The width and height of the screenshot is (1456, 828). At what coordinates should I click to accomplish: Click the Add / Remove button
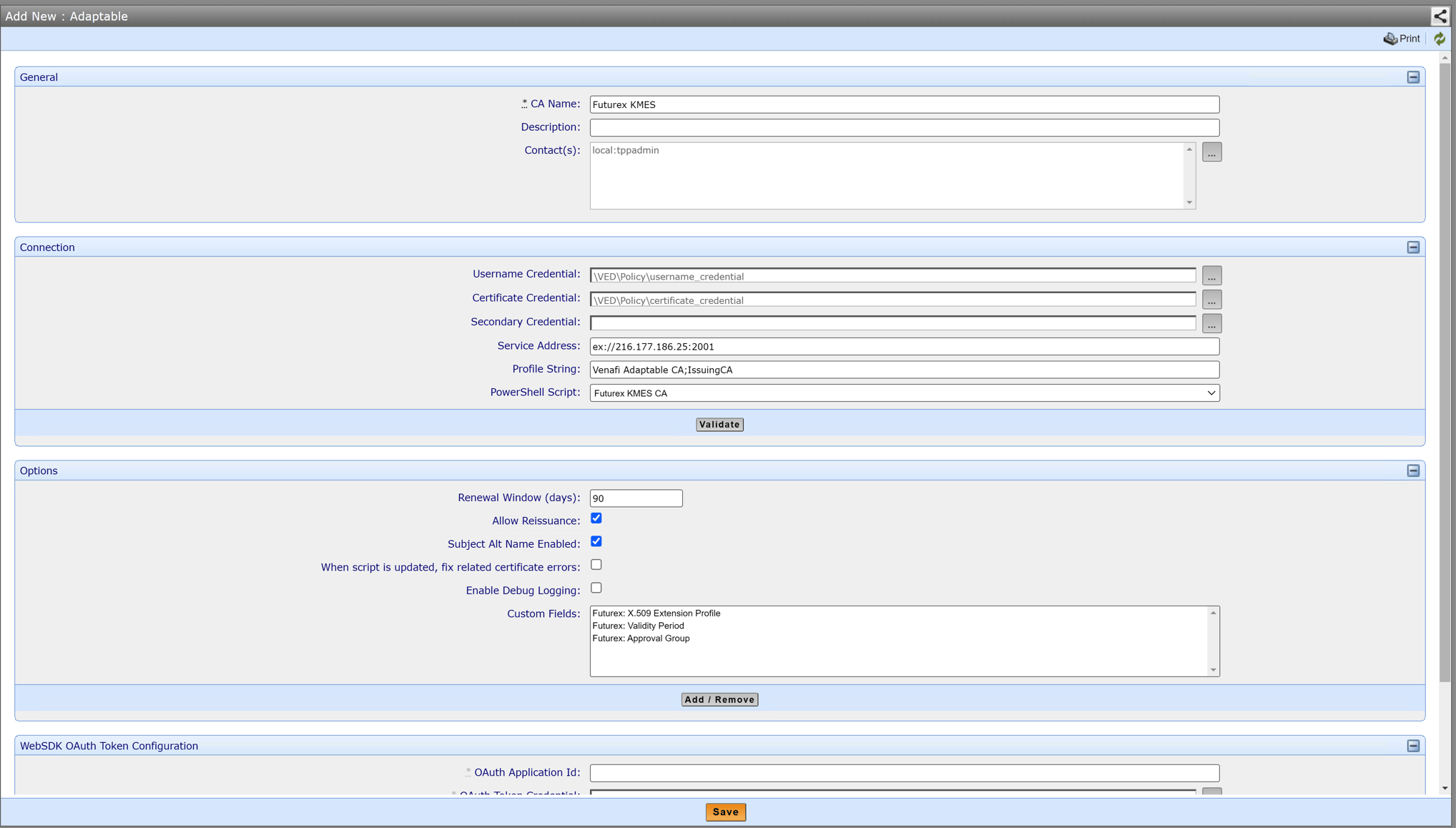[x=719, y=699]
